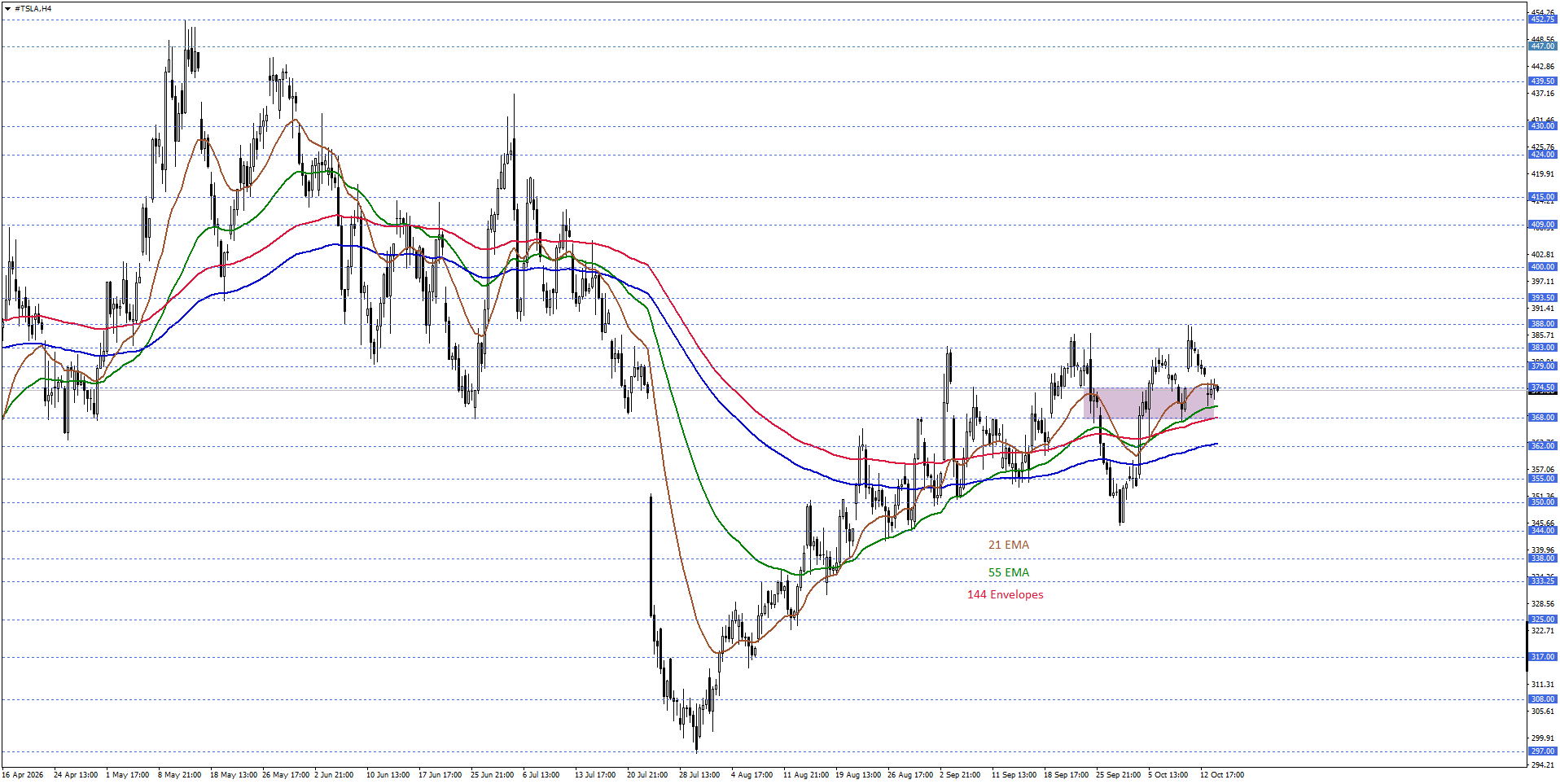Select the "55 EMA" text label
Viewport: 1560px width, 784px height.
pos(1009,572)
